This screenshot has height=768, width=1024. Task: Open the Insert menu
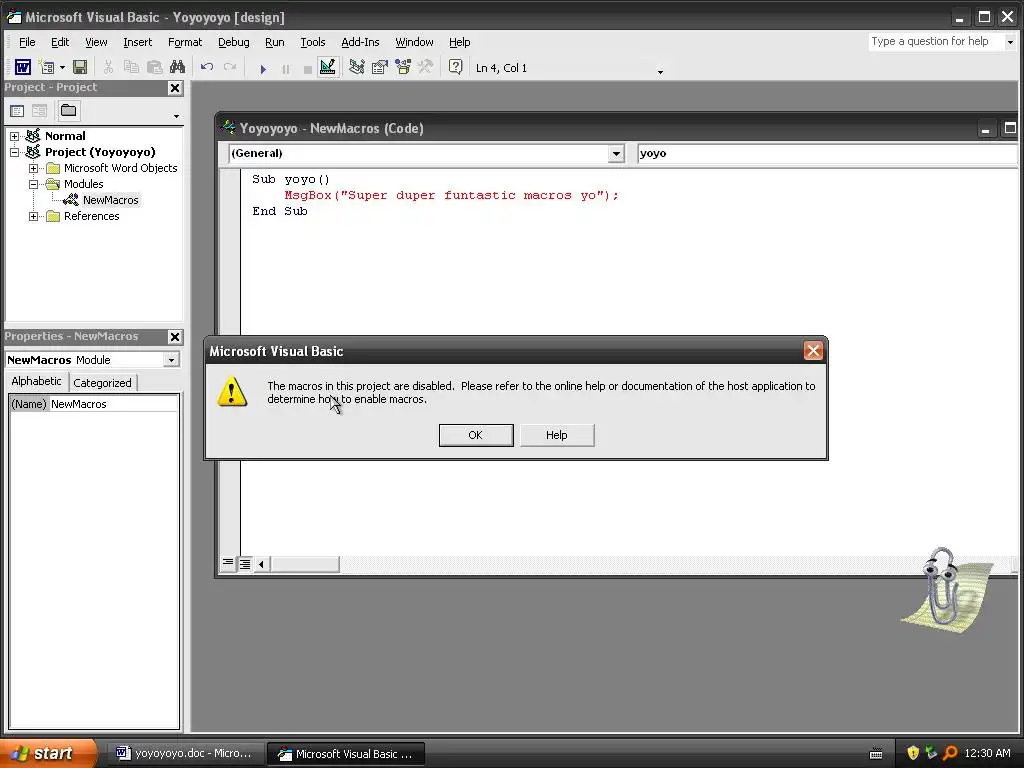(x=137, y=42)
